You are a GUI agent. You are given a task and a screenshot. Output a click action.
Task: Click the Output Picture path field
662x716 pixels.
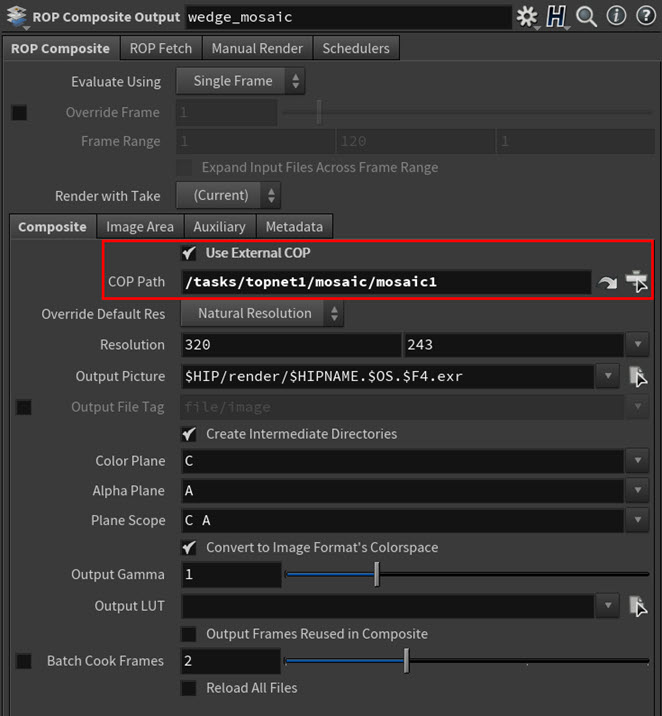click(388, 376)
